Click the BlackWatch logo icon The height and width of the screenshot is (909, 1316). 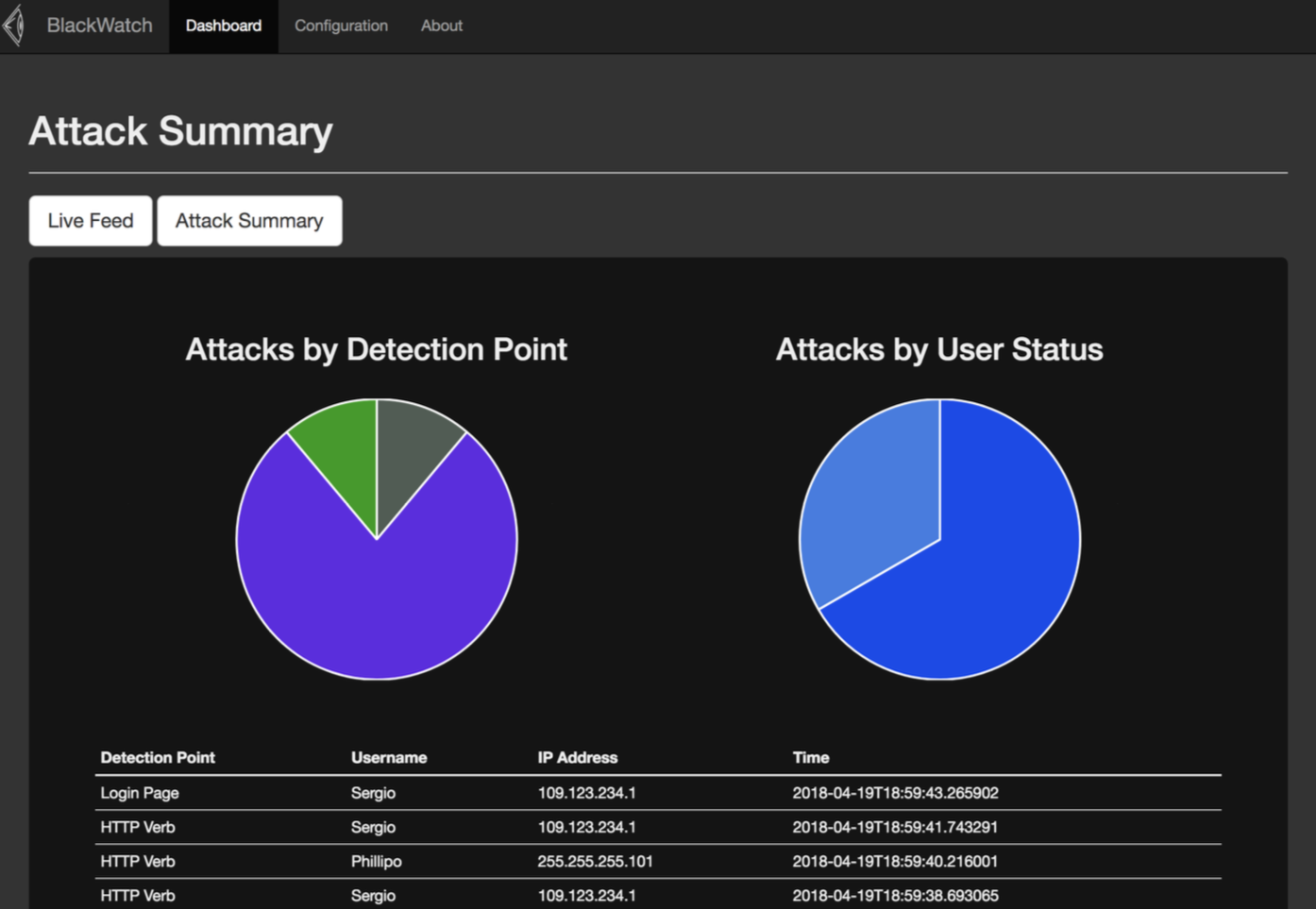[13, 25]
